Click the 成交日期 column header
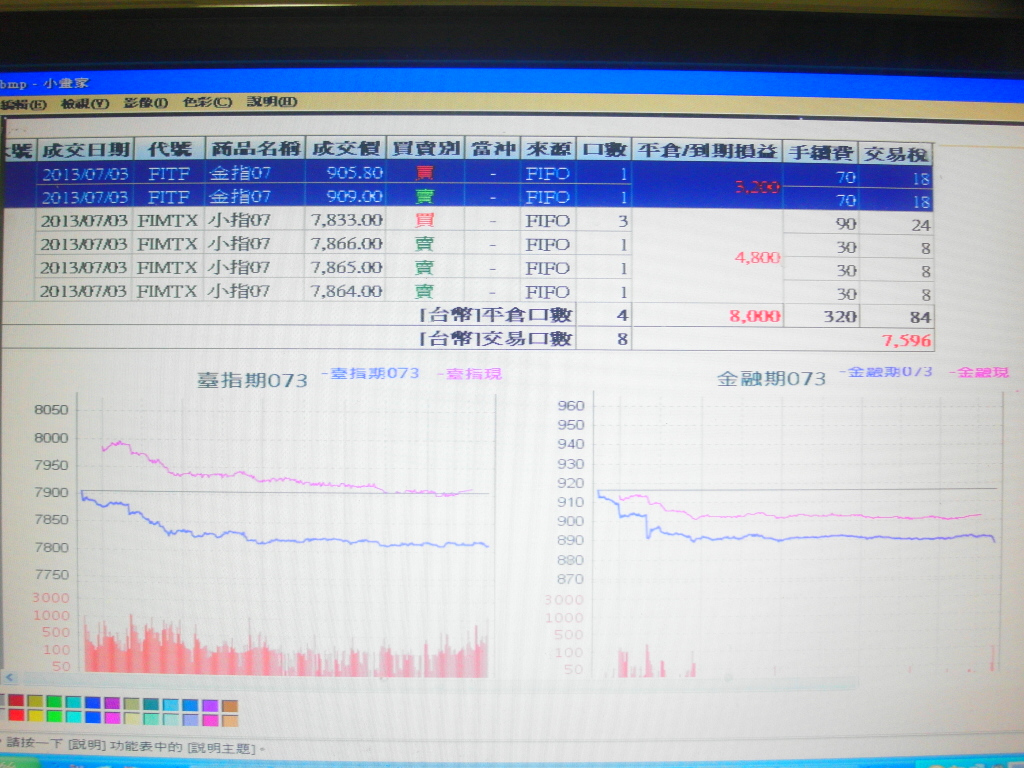 click(86, 150)
